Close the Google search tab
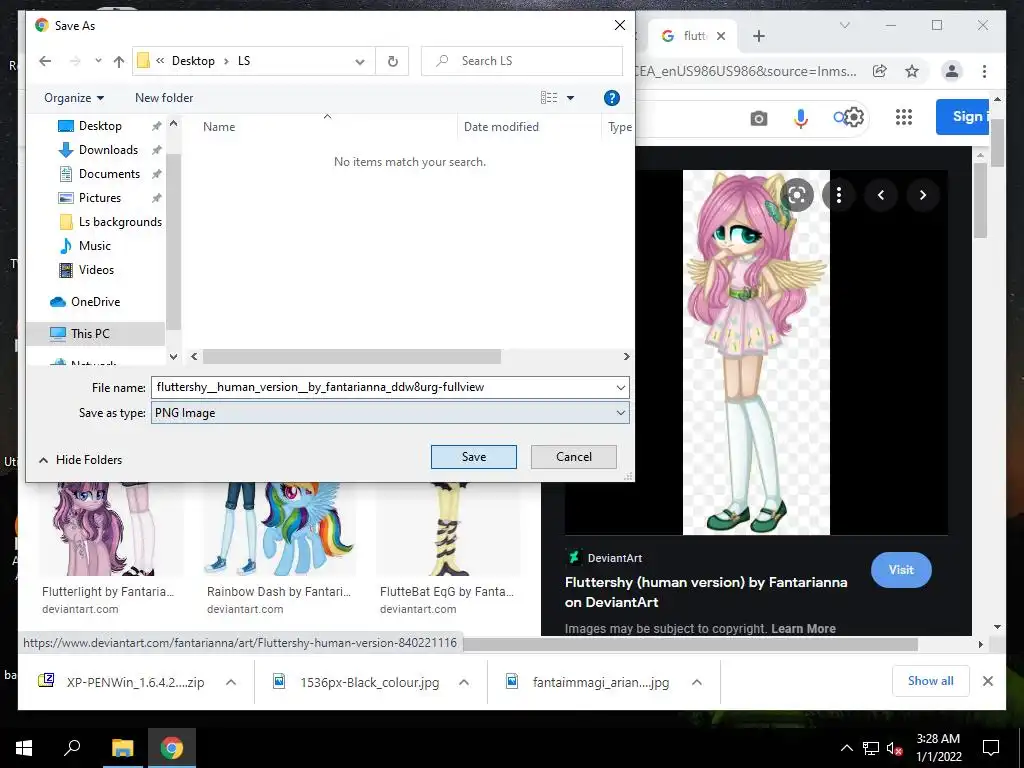 point(721,36)
